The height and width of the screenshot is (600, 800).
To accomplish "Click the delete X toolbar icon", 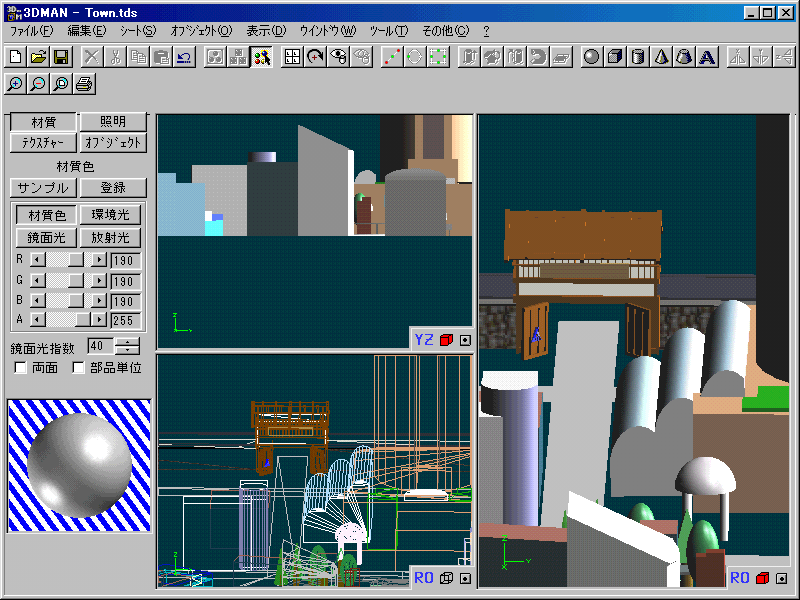I will [92, 57].
